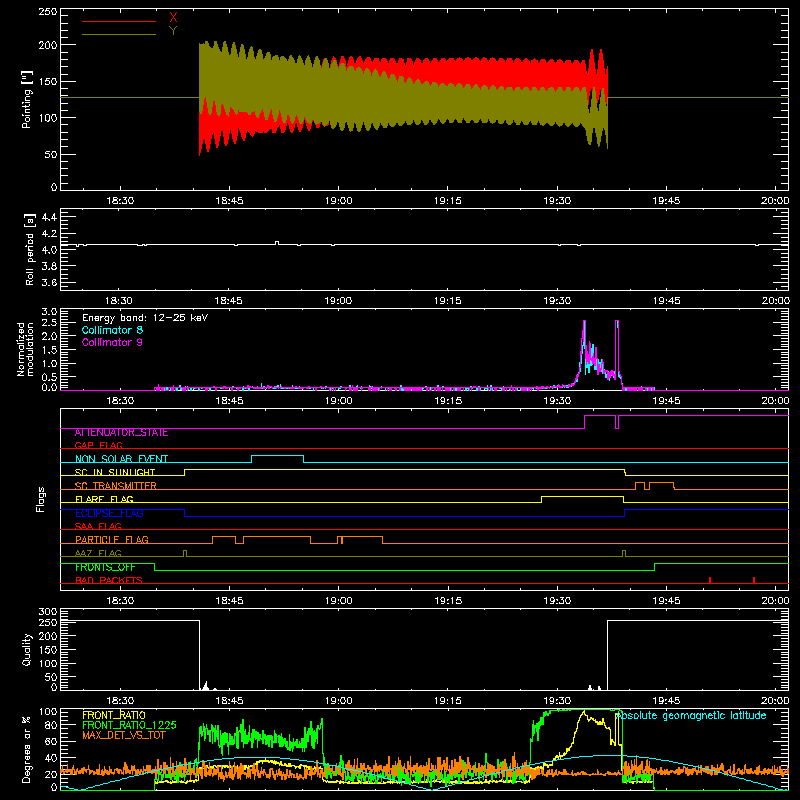Click the 19:15 time label under Roll period panel
The width and height of the screenshot is (800, 800).
click(447, 301)
